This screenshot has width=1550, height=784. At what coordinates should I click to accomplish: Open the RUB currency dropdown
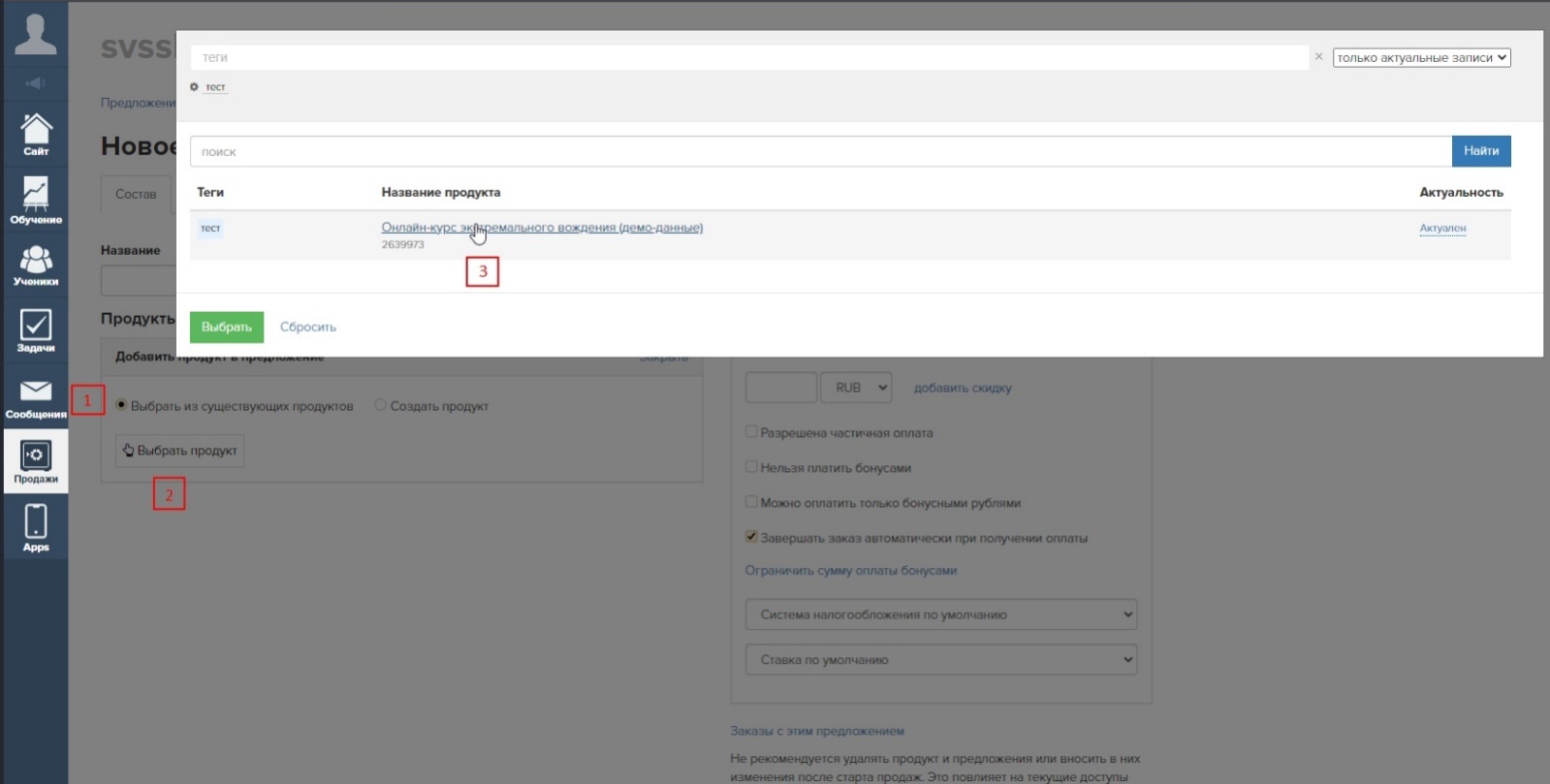point(855,388)
